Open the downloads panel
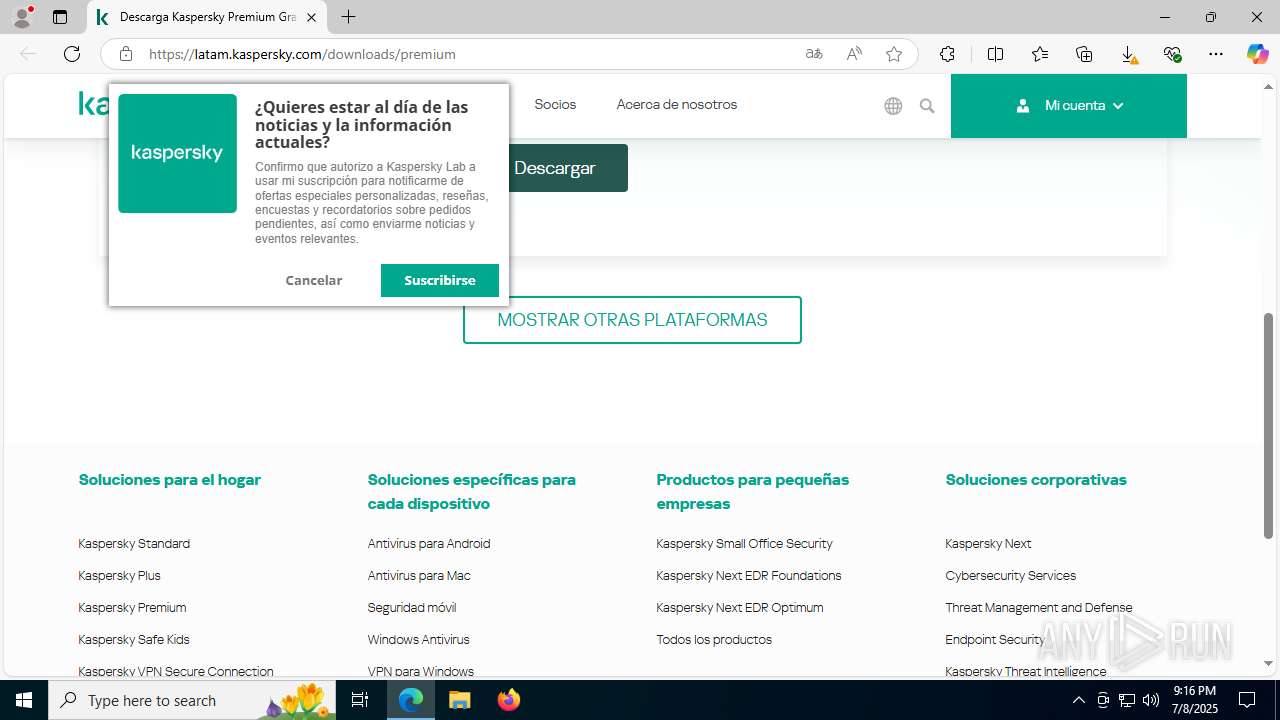The image size is (1280, 720). [x=1128, y=54]
